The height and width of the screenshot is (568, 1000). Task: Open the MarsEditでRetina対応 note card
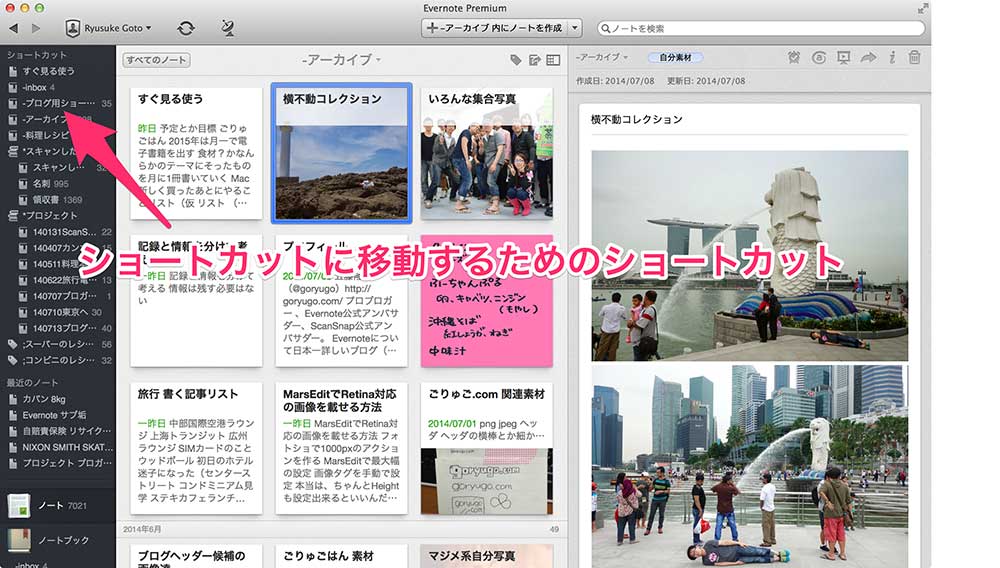342,448
